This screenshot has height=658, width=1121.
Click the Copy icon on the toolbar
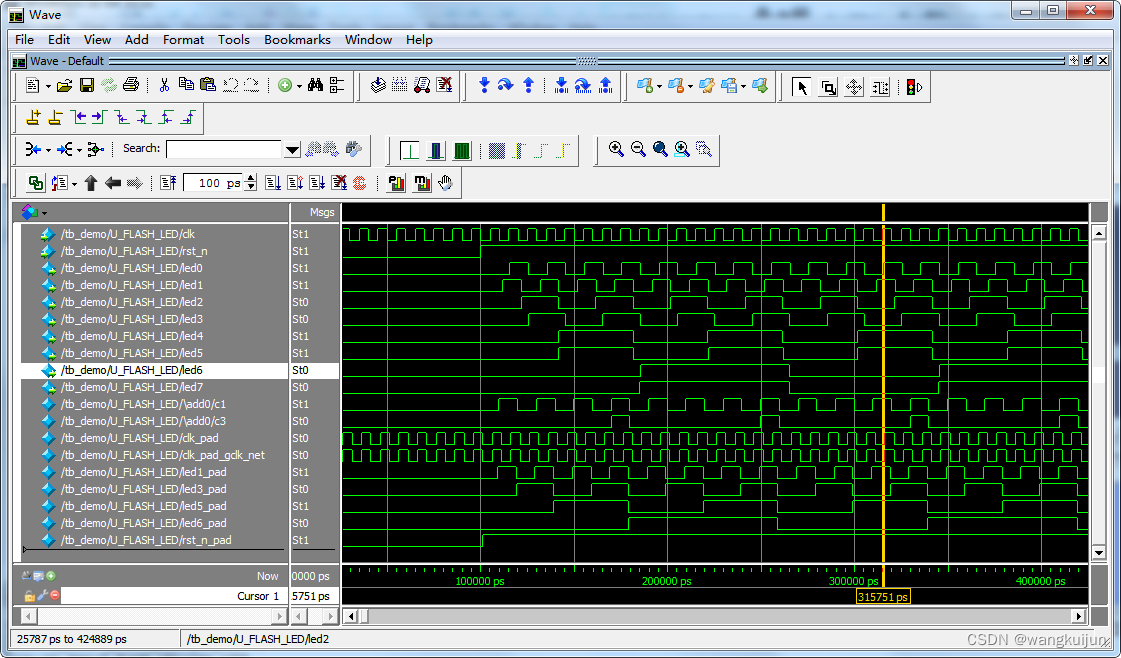pos(188,85)
